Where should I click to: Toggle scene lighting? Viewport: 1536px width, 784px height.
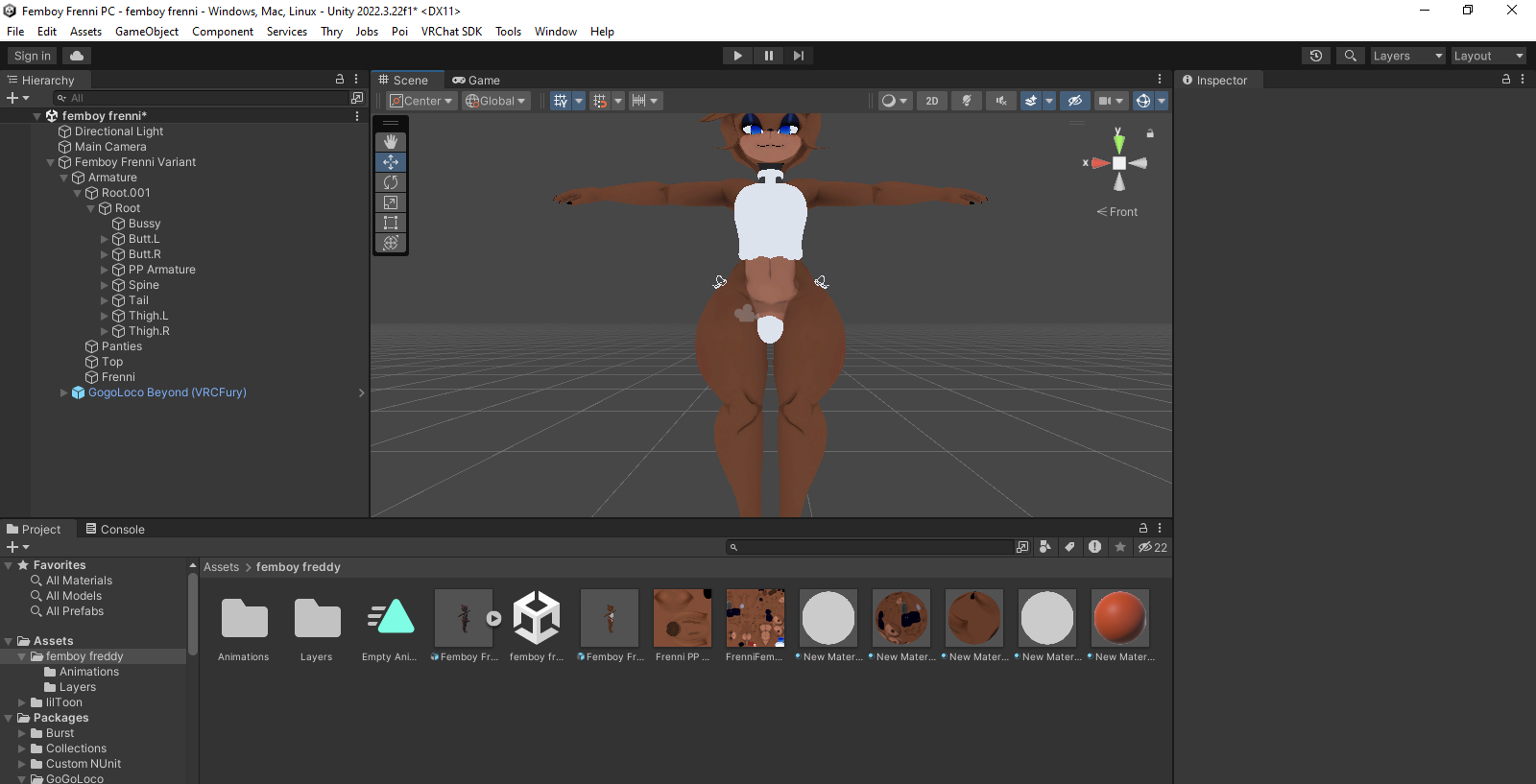tap(967, 101)
